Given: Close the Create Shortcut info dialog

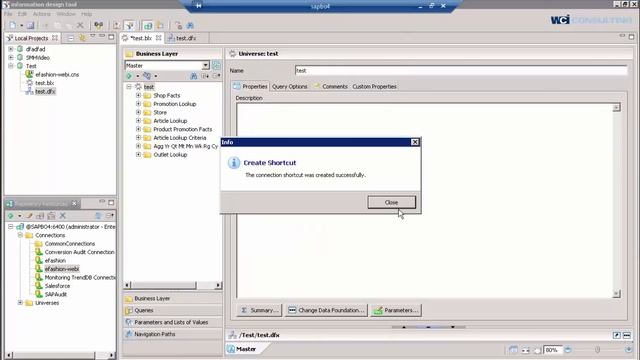Looking at the screenshot, I should tap(391, 202).
